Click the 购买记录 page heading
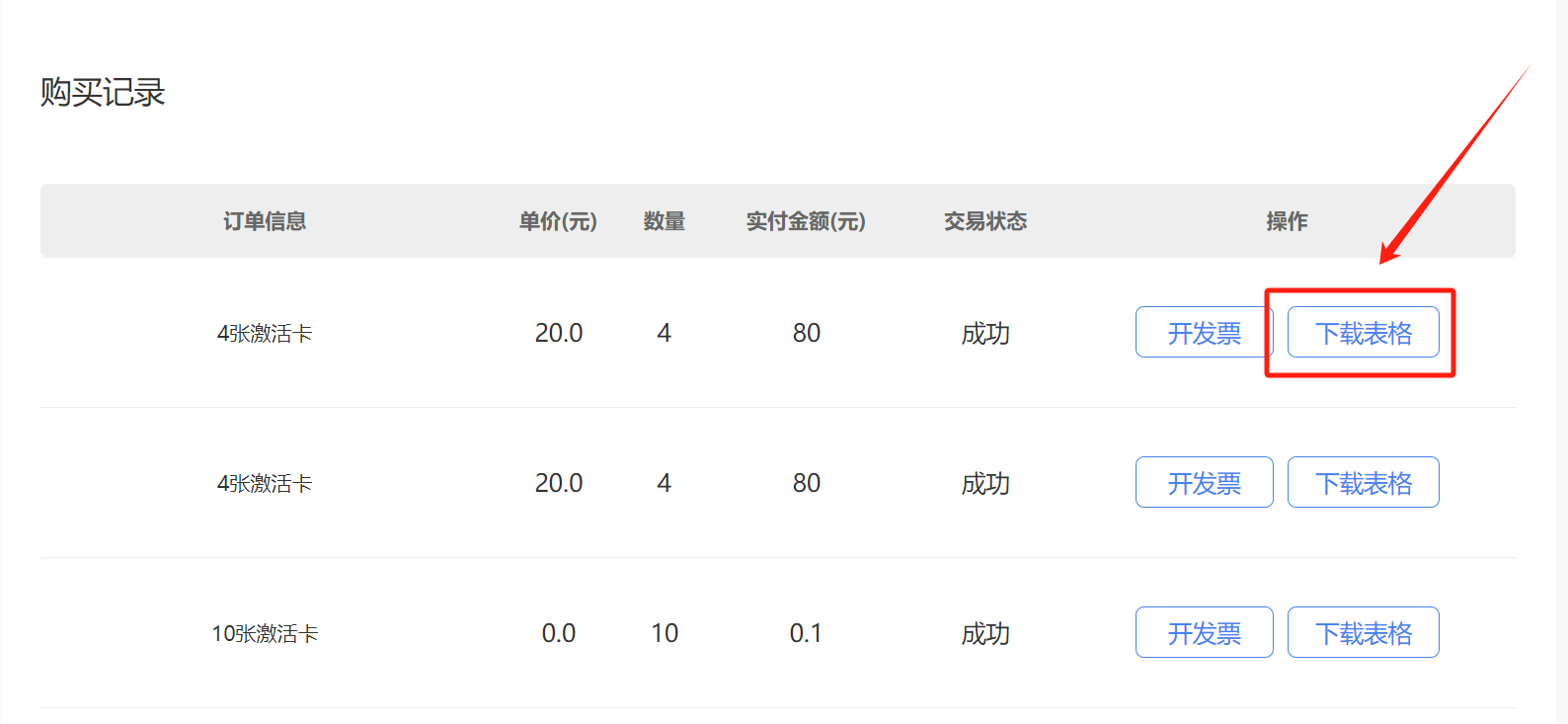The height and width of the screenshot is (724, 1568). click(x=103, y=93)
